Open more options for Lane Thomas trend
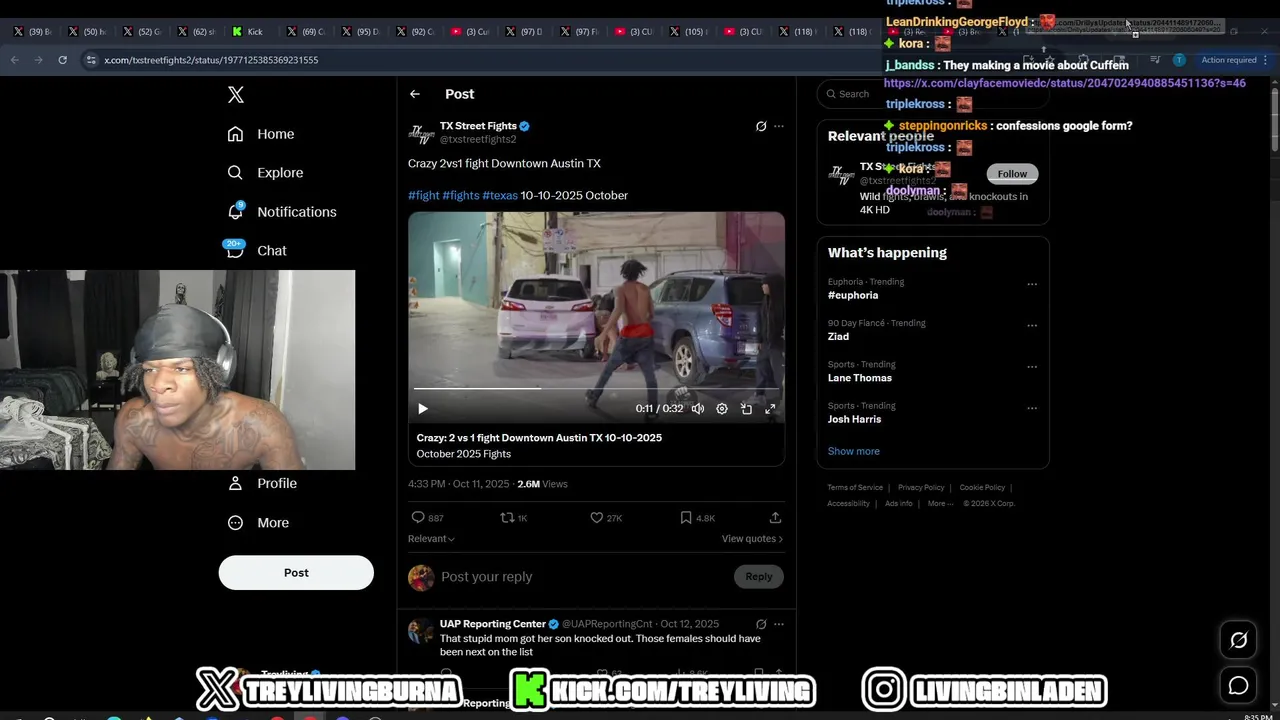This screenshot has width=1280, height=720. click(1032, 366)
